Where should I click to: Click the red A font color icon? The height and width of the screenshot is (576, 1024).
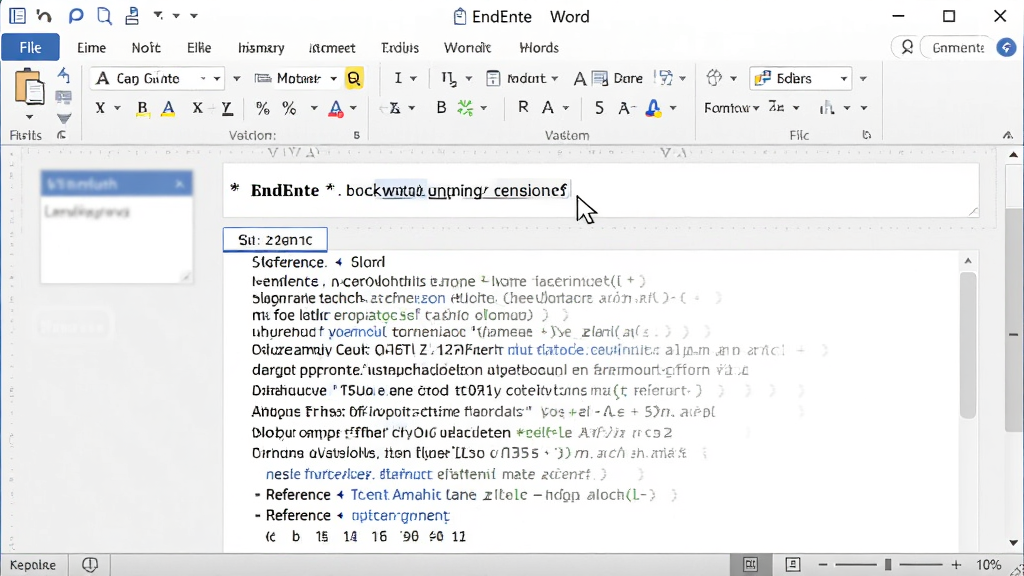[336, 108]
